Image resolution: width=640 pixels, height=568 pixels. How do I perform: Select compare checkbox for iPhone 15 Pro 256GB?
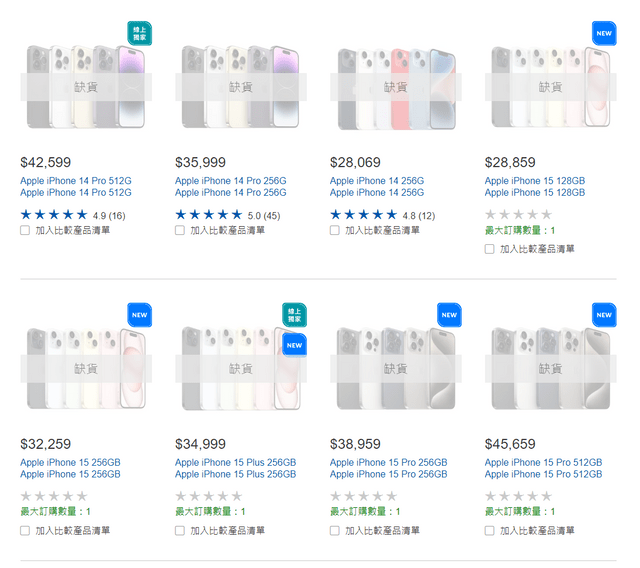[335, 530]
